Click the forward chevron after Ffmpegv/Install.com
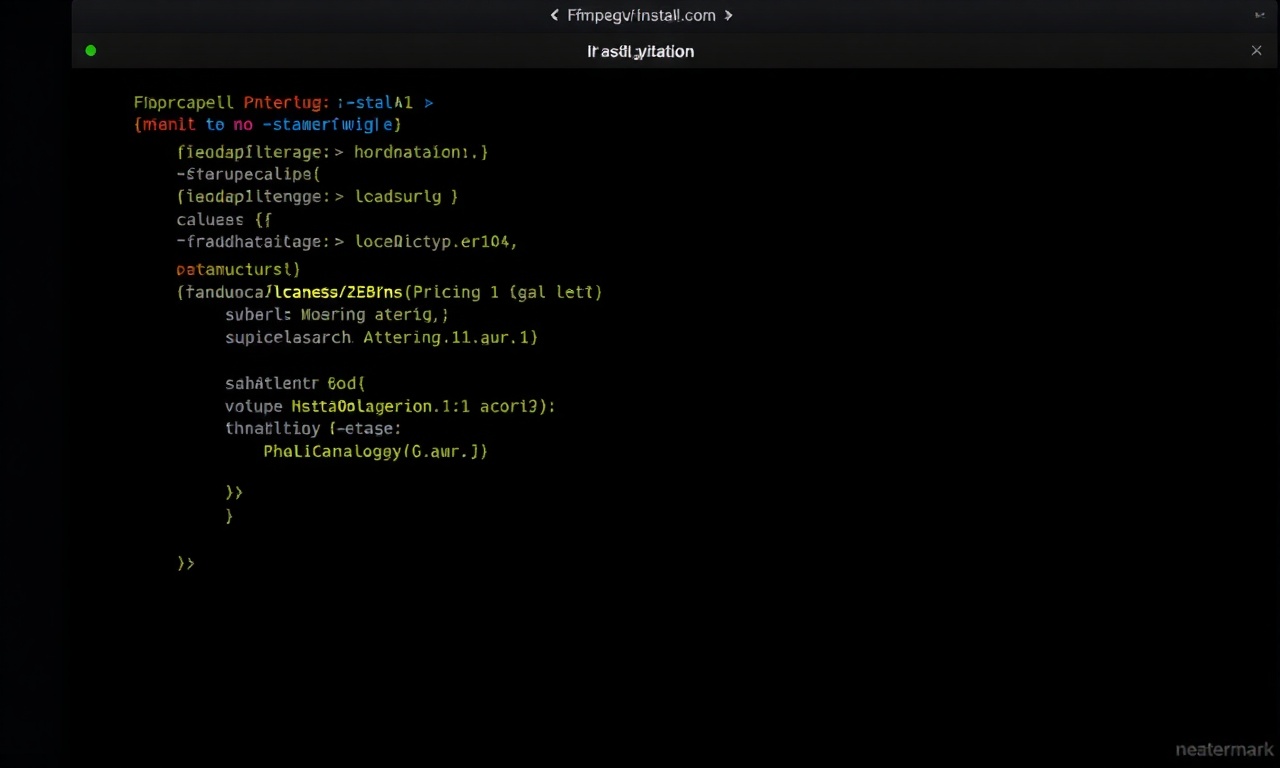The image size is (1280, 768). pyautogui.click(x=728, y=15)
